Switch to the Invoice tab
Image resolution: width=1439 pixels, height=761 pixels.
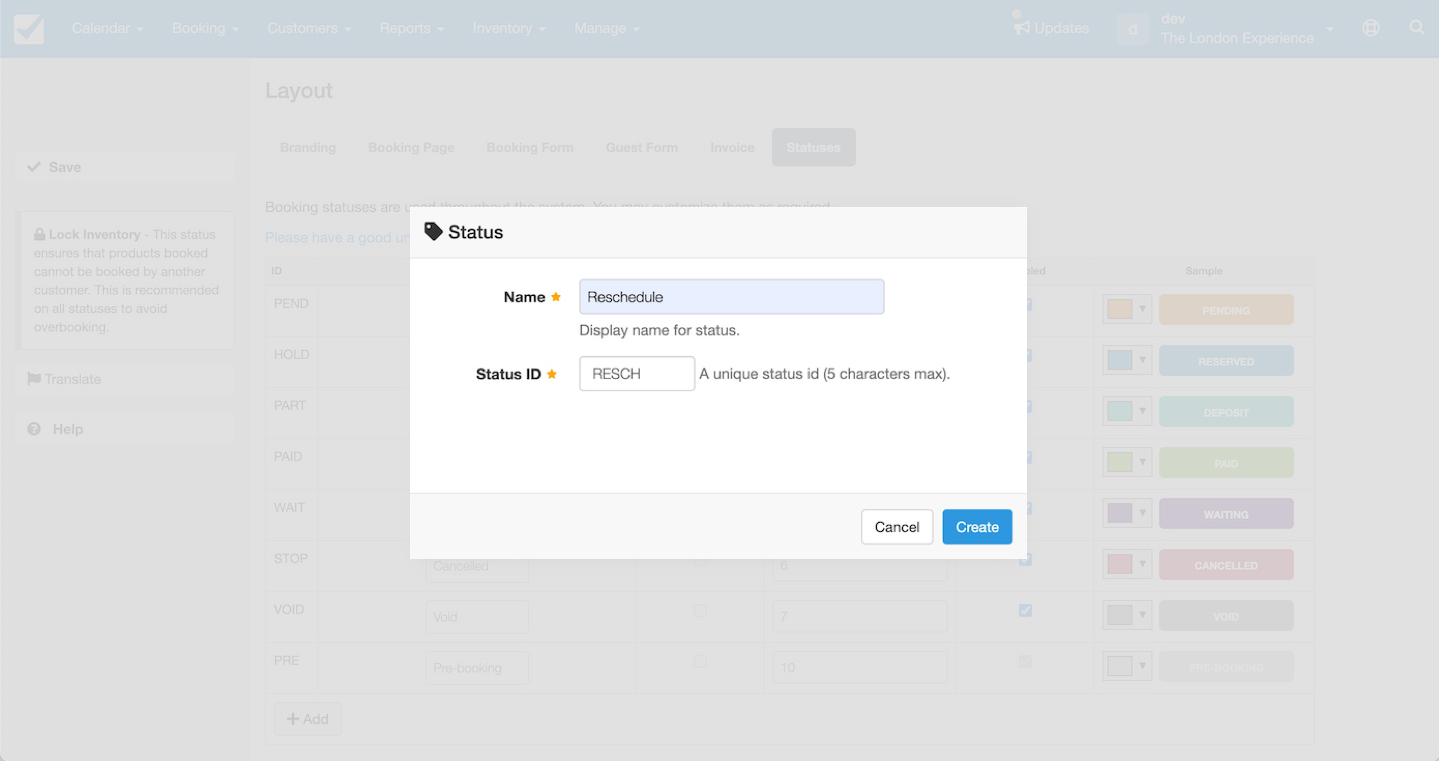coord(732,147)
